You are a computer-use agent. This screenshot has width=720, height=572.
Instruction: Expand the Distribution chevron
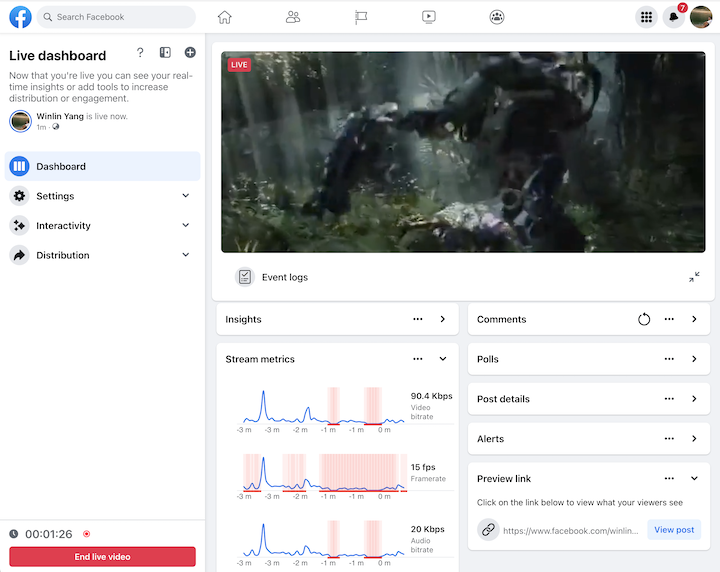click(186, 255)
